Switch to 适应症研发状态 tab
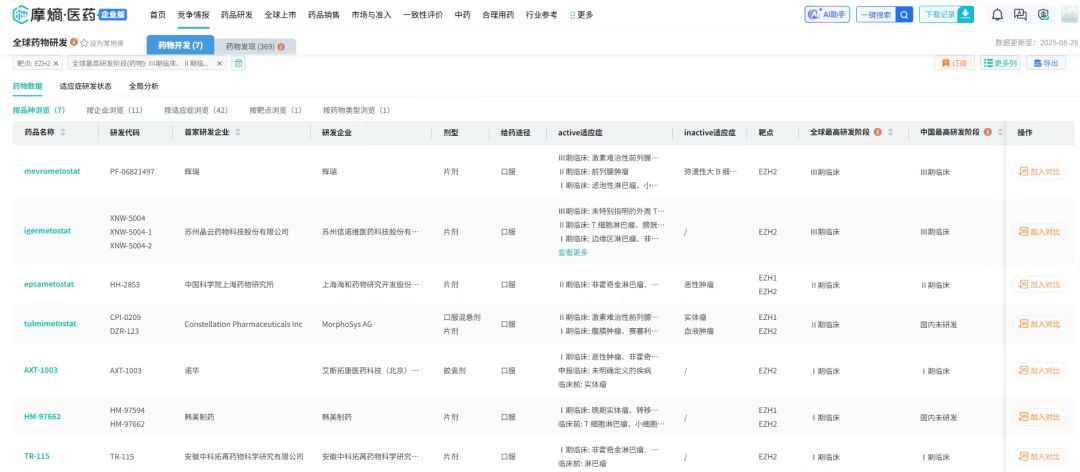The image size is (1080, 472). [x=85, y=86]
